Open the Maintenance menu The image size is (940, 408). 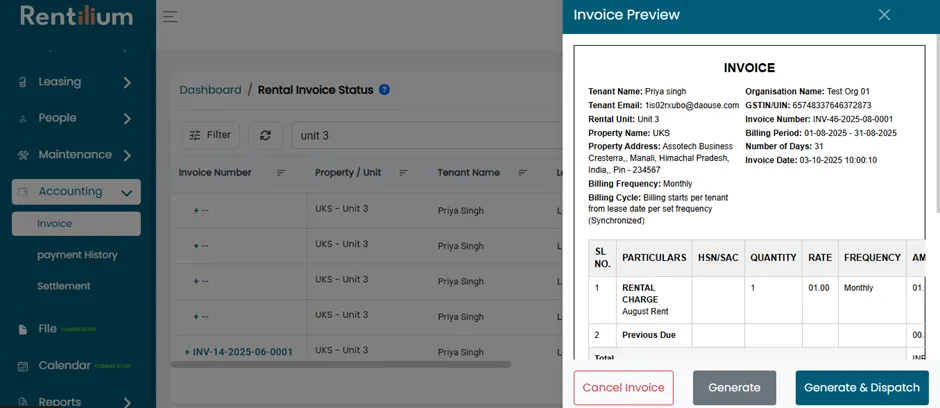point(76,155)
